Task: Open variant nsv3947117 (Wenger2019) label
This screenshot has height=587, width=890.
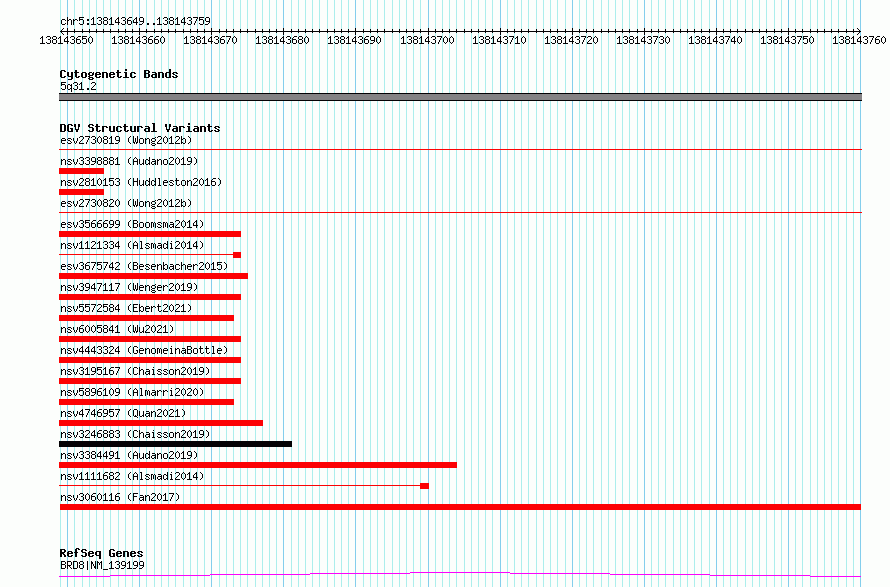Action: [x=129, y=287]
